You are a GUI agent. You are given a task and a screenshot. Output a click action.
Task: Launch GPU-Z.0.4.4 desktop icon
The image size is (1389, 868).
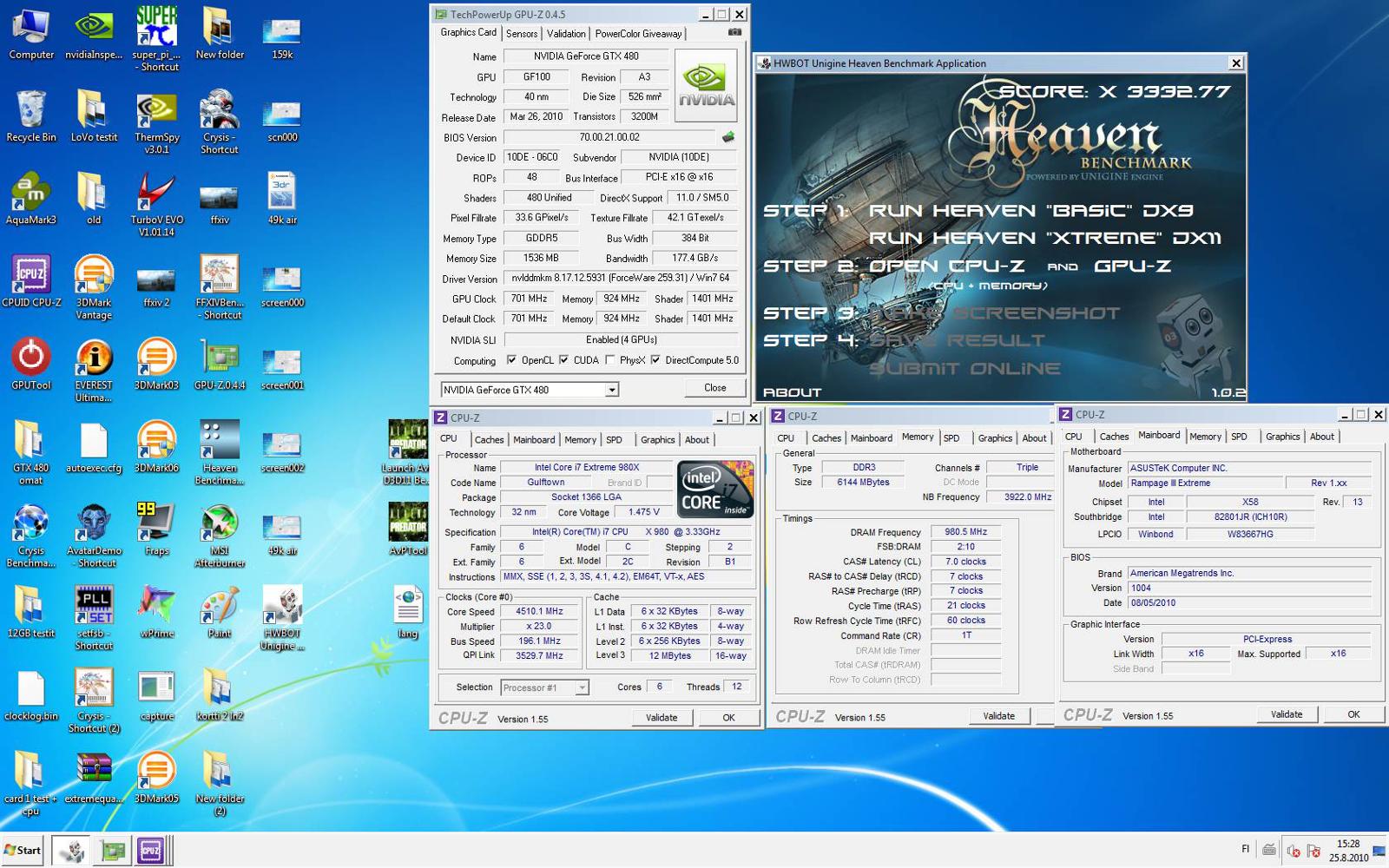click(220, 363)
